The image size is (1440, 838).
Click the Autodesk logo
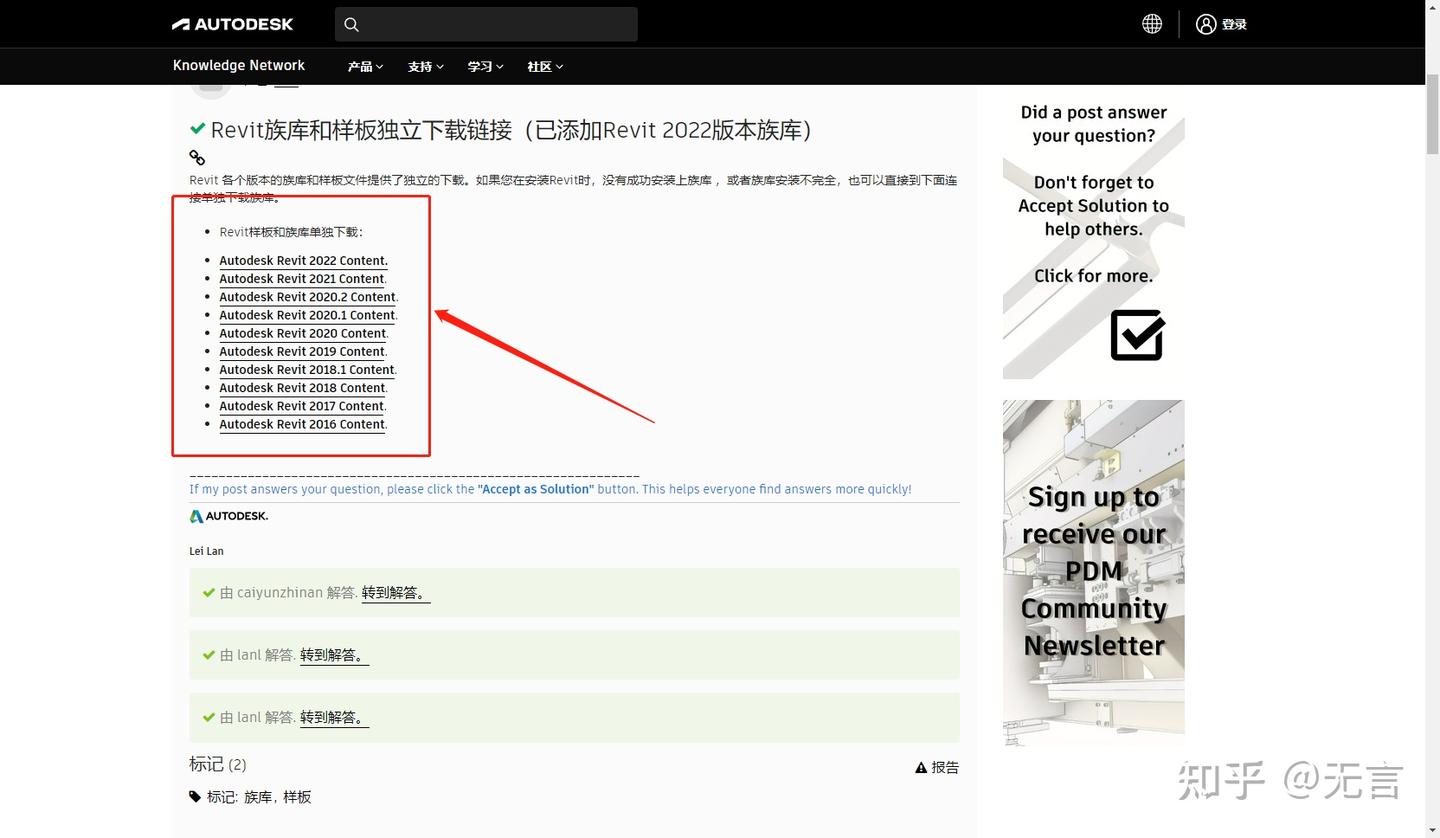[232, 24]
